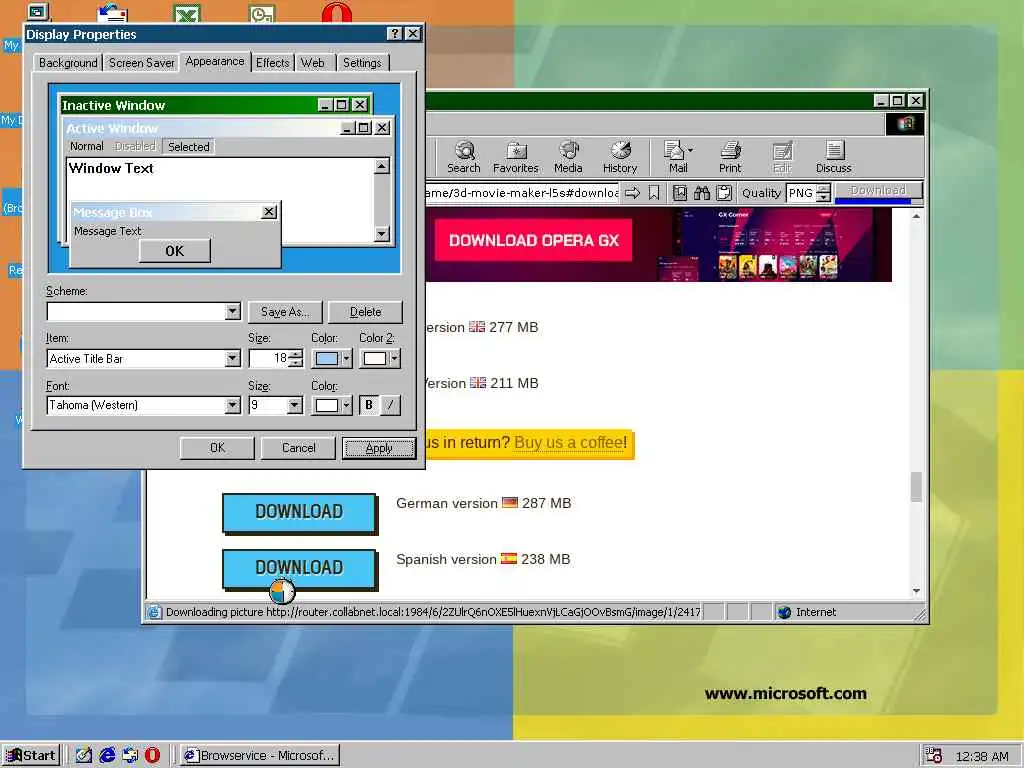Click the Print toolbar icon
Viewport: 1024px width, 768px height.
730,157
